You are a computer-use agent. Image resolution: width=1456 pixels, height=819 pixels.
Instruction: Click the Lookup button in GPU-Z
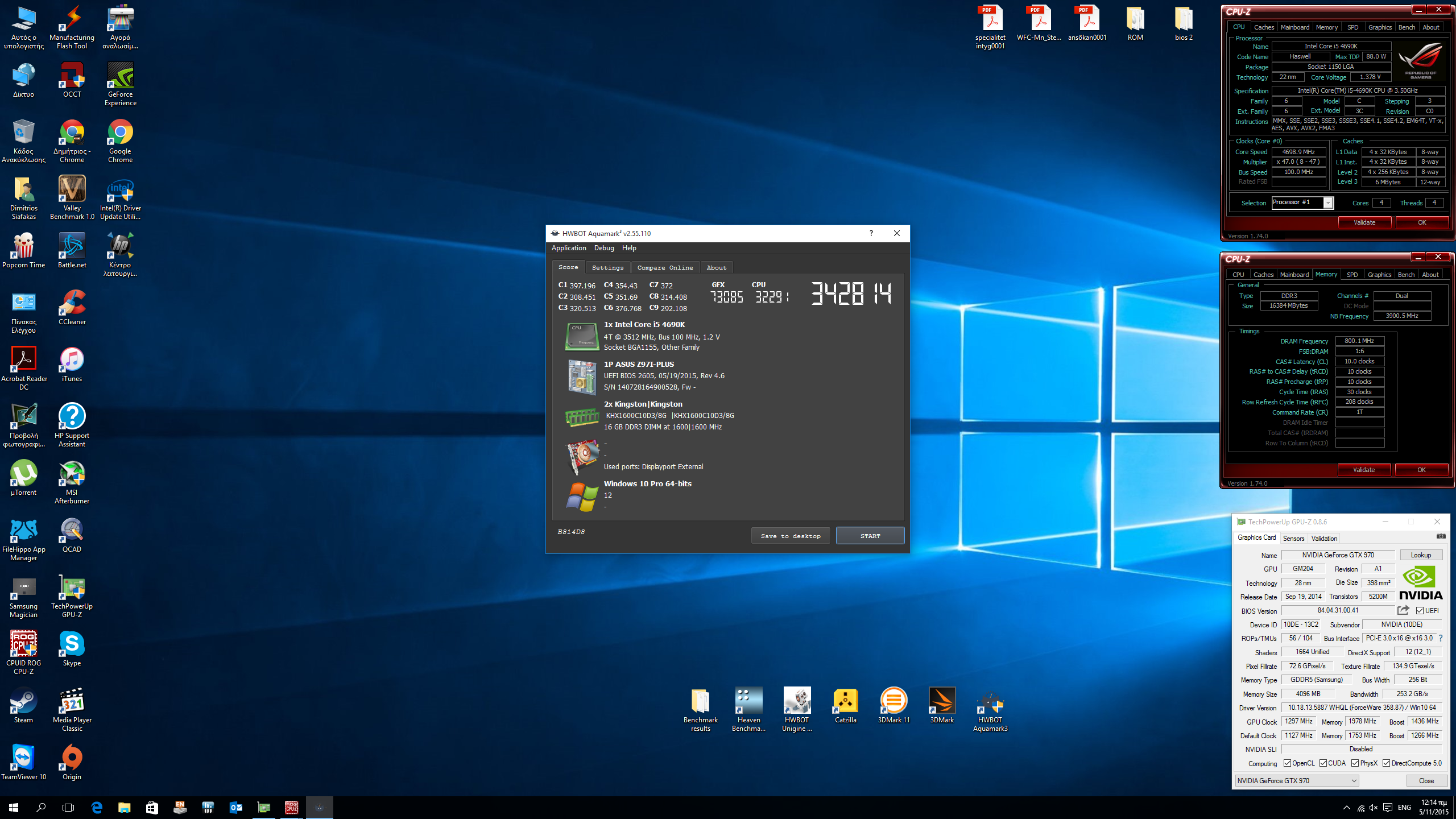pyautogui.click(x=1421, y=555)
